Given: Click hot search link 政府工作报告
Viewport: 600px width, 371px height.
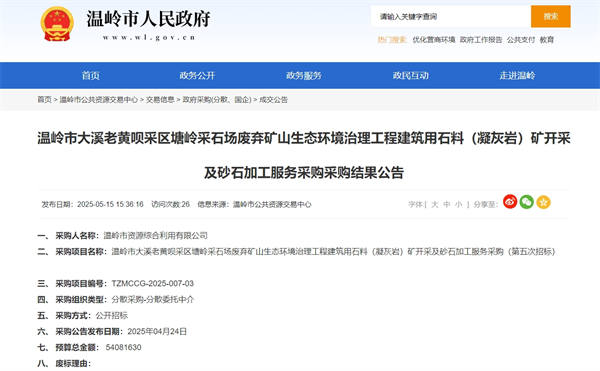Looking at the screenshot, I should pyautogui.click(x=481, y=40).
